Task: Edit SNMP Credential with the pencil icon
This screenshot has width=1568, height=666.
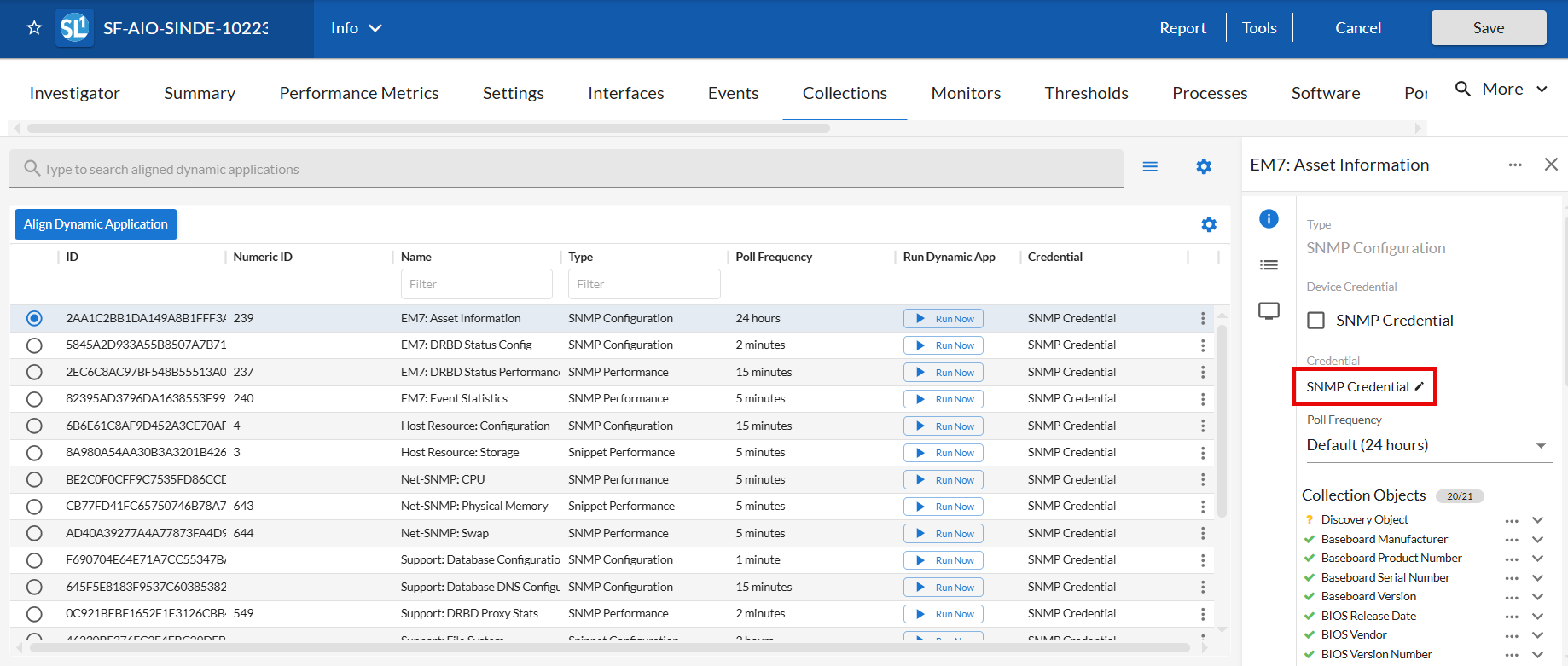Action: (x=1420, y=386)
